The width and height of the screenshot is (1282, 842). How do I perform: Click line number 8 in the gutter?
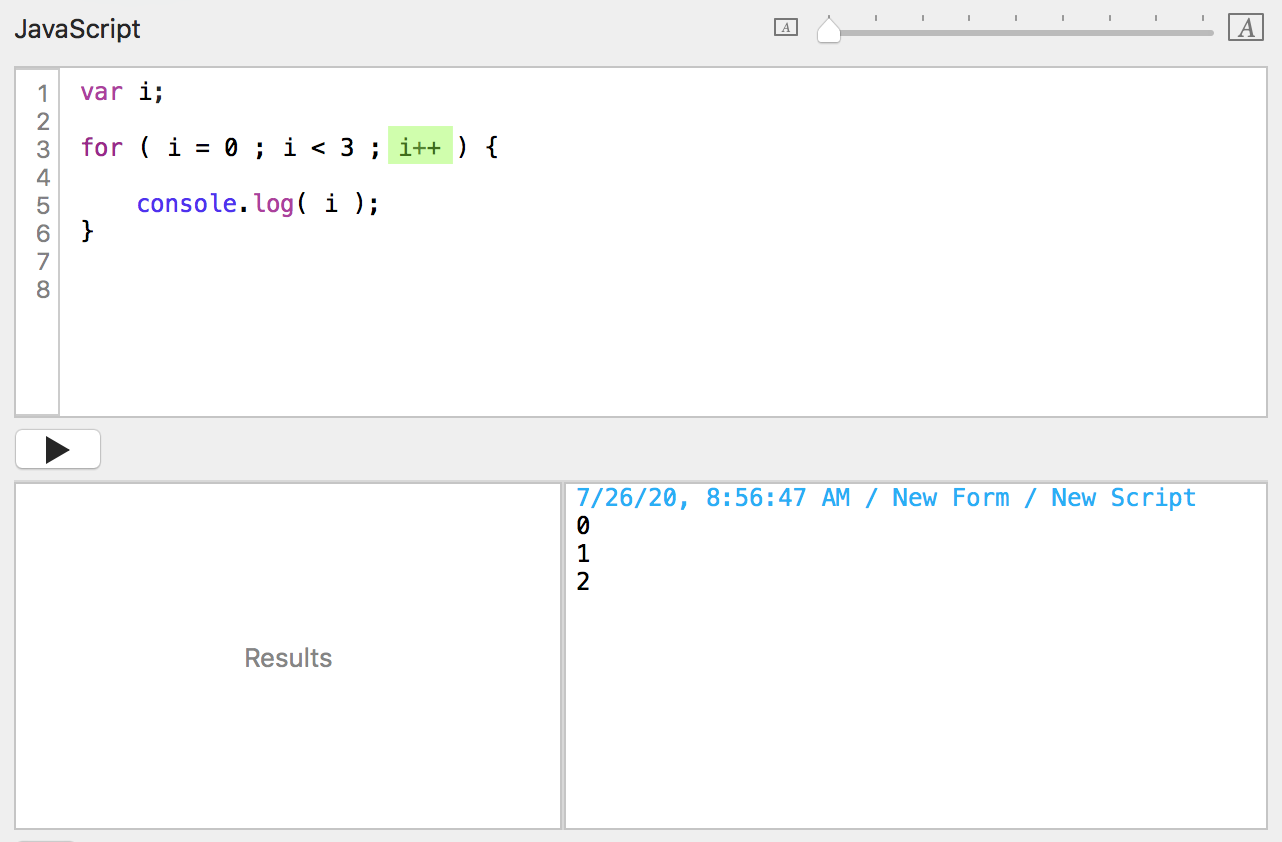tap(43, 290)
